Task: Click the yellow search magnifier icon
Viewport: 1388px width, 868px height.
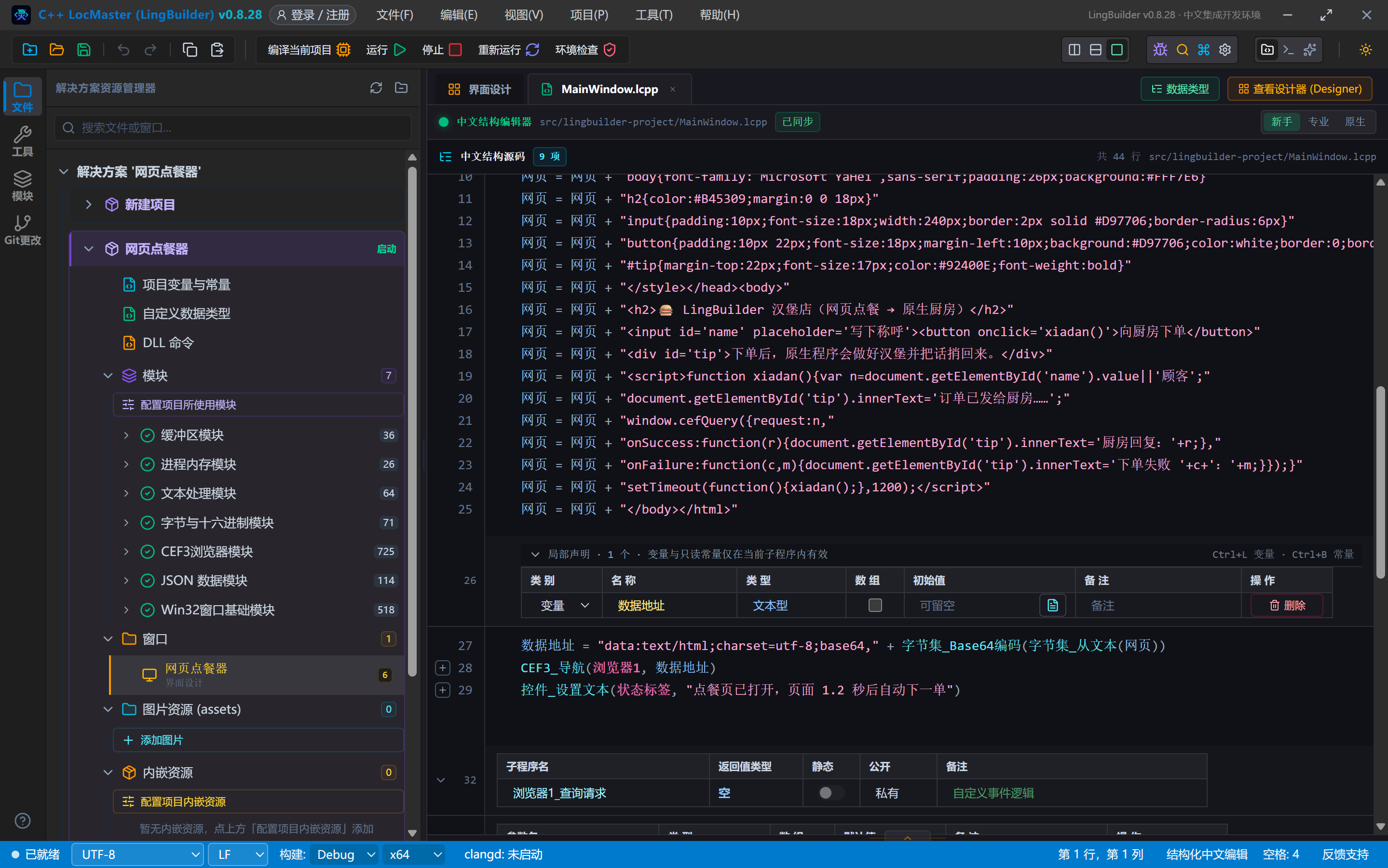Action: (1182, 50)
